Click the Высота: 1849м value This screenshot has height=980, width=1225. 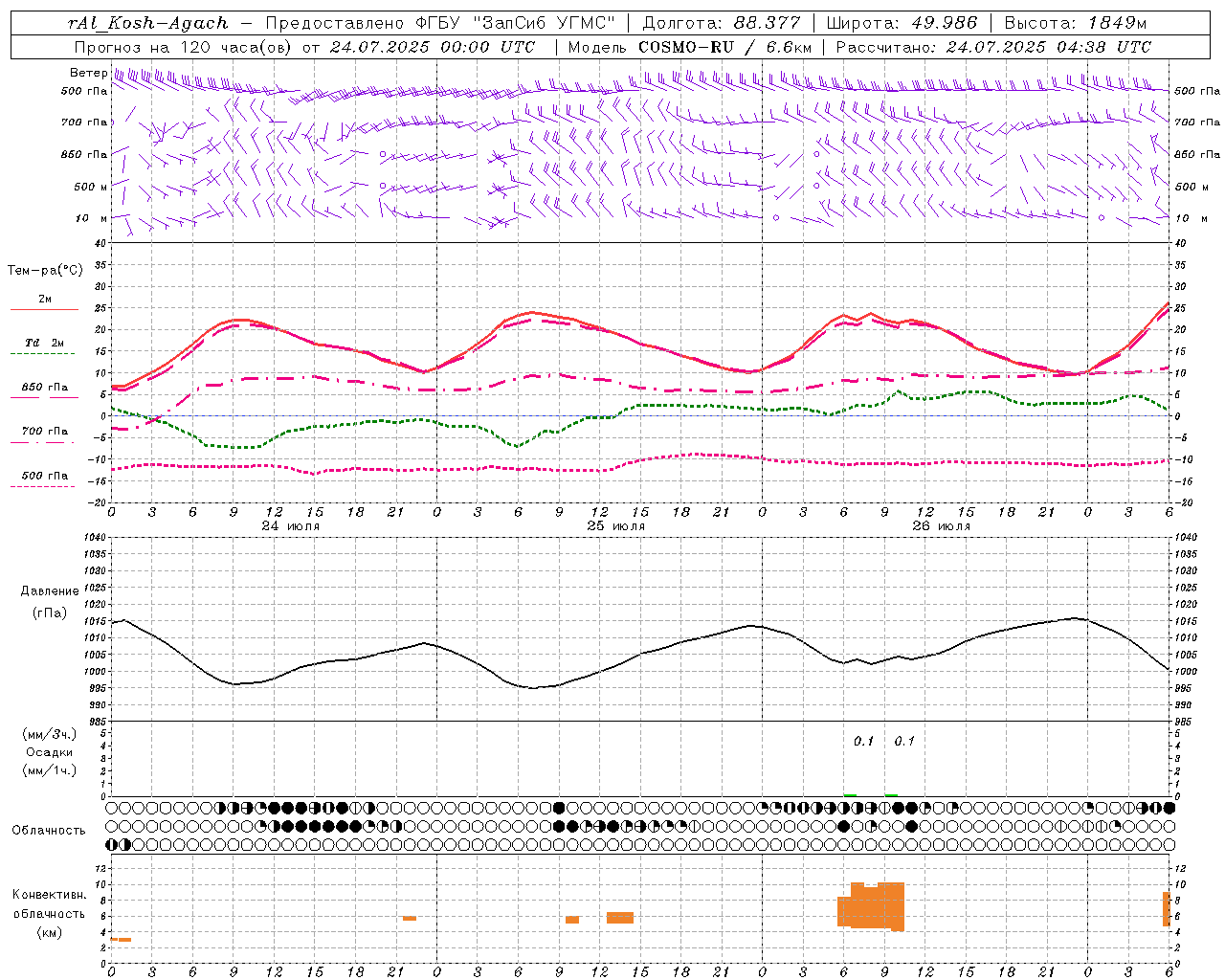(1074, 23)
